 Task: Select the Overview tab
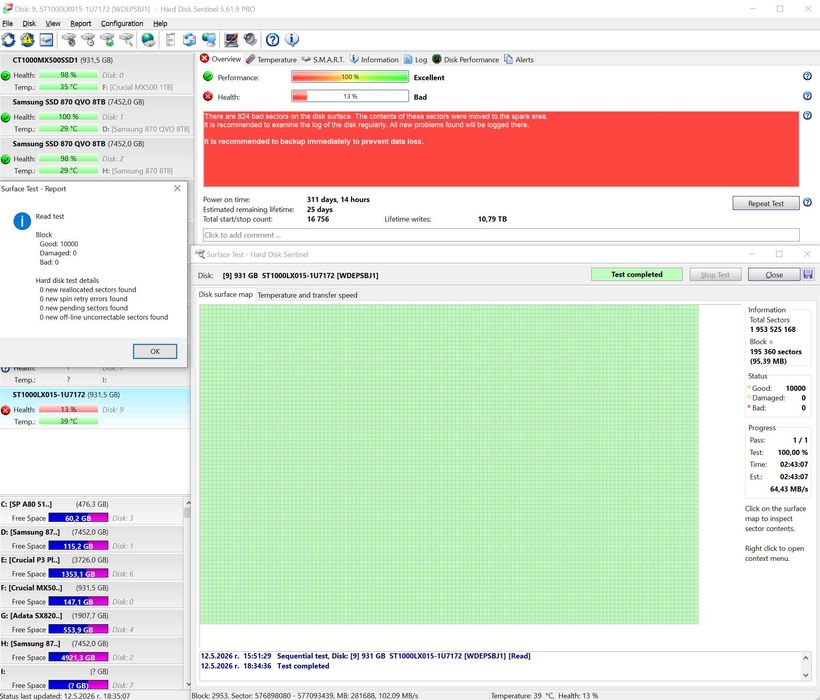(x=221, y=59)
